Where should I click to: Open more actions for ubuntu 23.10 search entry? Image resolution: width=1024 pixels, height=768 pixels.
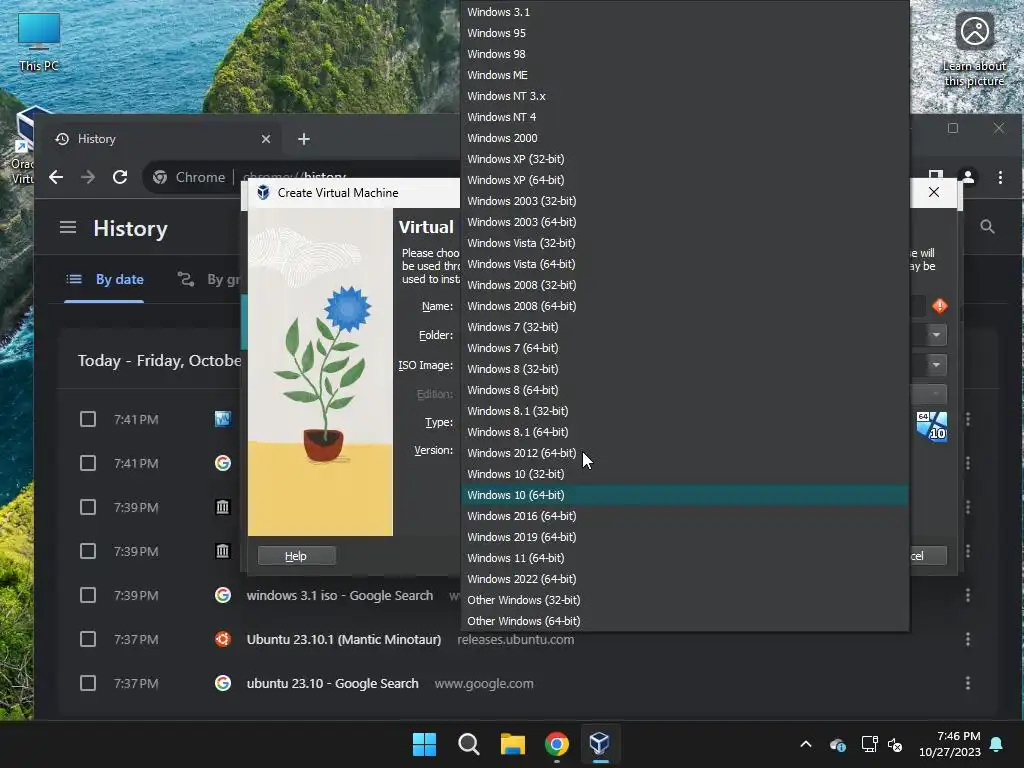pyautogui.click(x=968, y=683)
